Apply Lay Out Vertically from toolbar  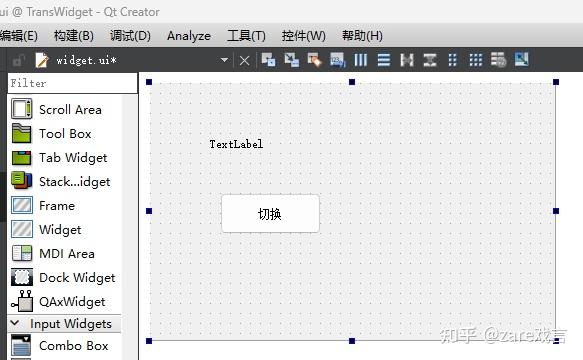coord(384,60)
